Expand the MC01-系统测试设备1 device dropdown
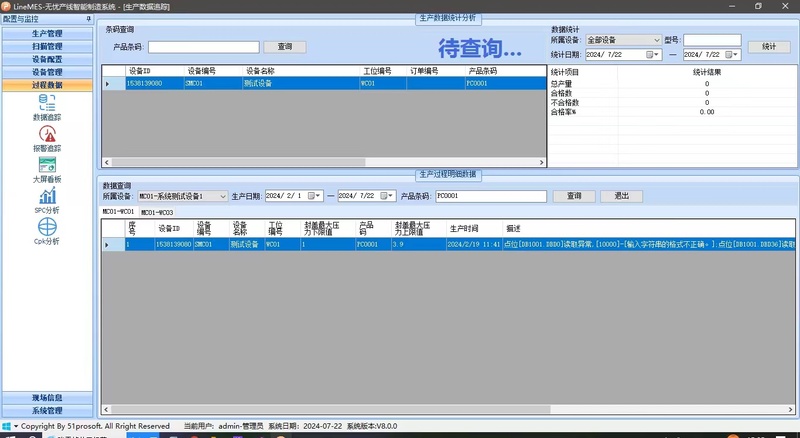Viewport: 800px width, 438px height. (222, 196)
